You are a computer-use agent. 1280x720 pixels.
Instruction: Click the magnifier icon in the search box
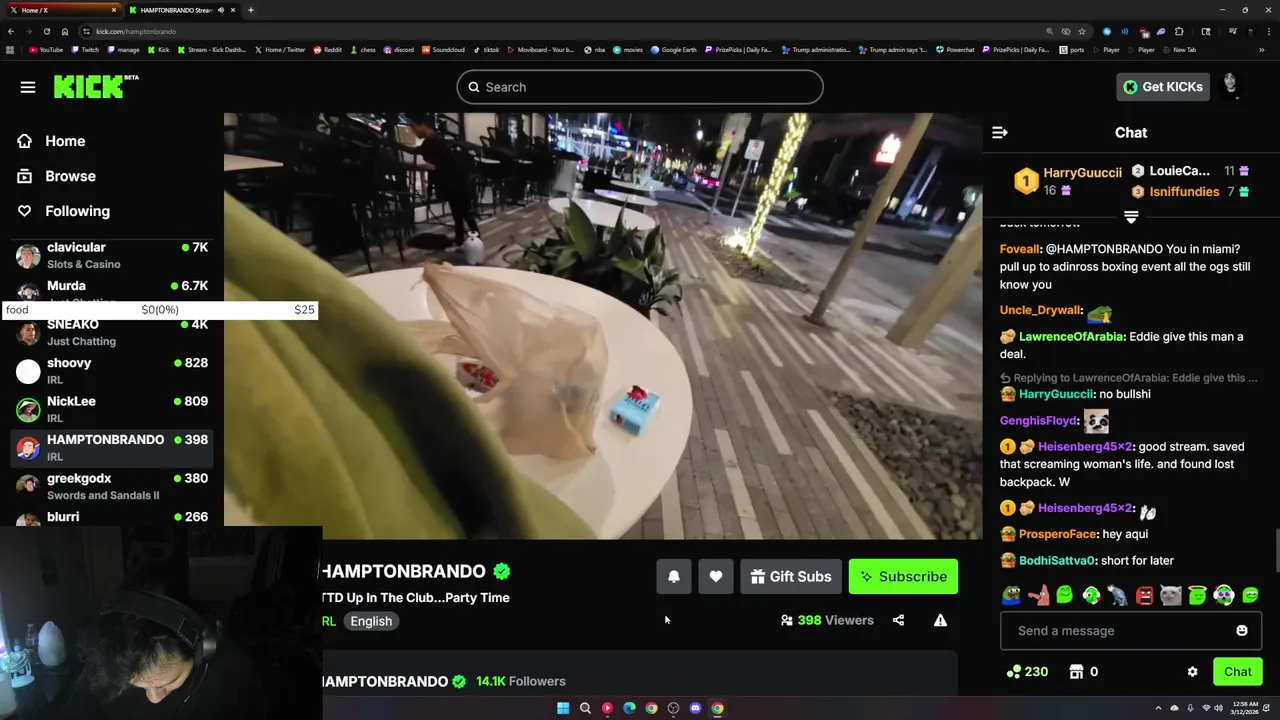[x=474, y=87]
